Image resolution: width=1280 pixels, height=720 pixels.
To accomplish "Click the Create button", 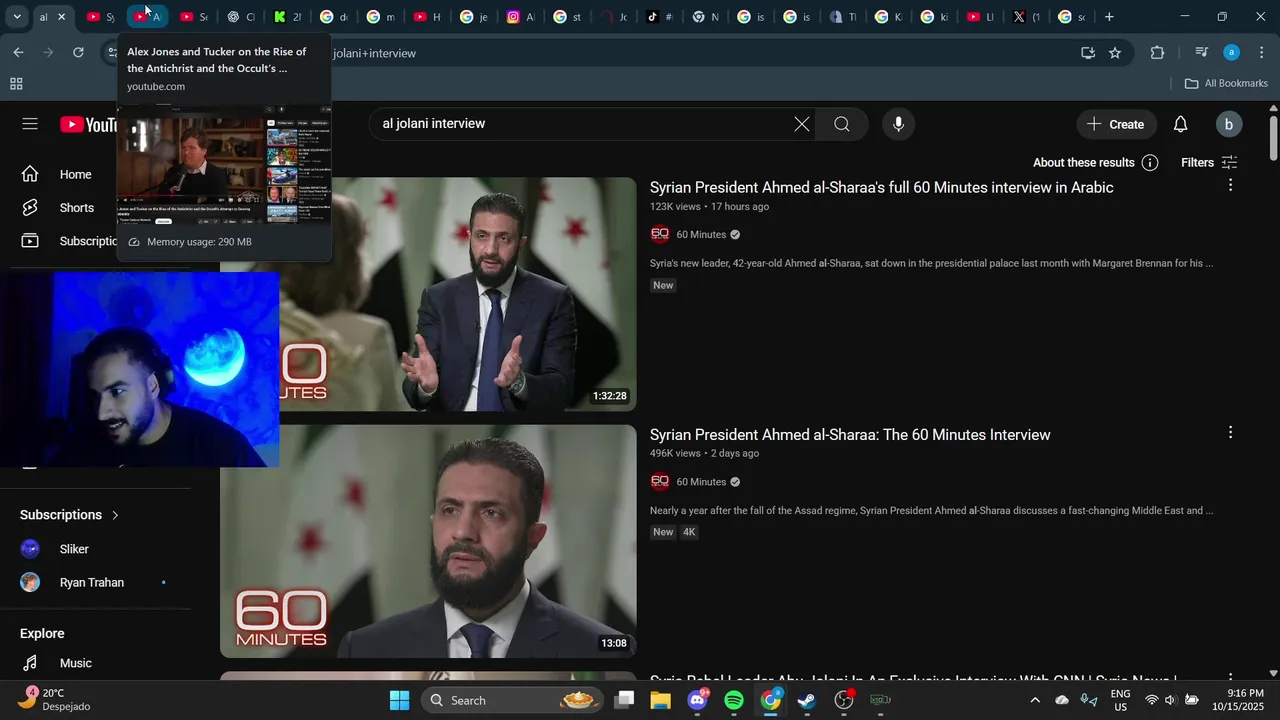I will tap(1116, 124).
